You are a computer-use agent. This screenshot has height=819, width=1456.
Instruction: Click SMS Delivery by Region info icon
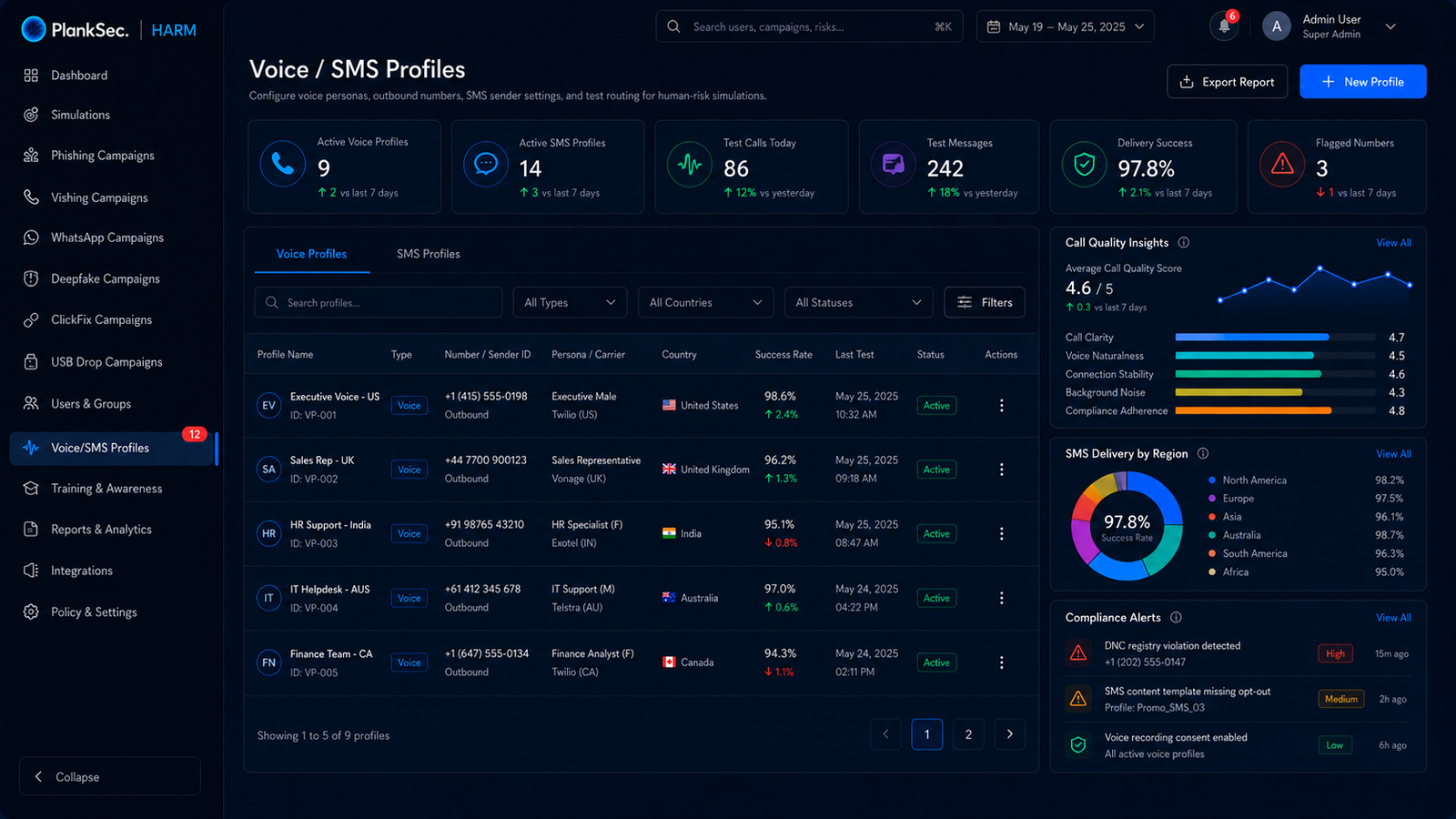(x=1203, y=453)
